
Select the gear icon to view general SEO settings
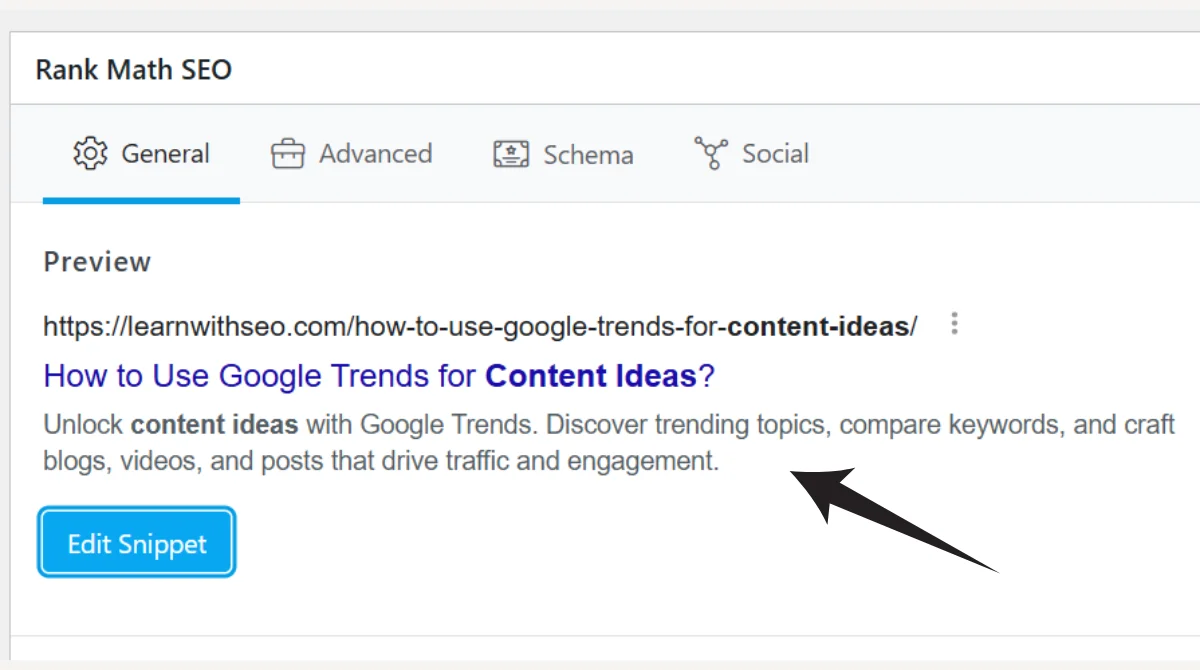click(x=90, y=153)
